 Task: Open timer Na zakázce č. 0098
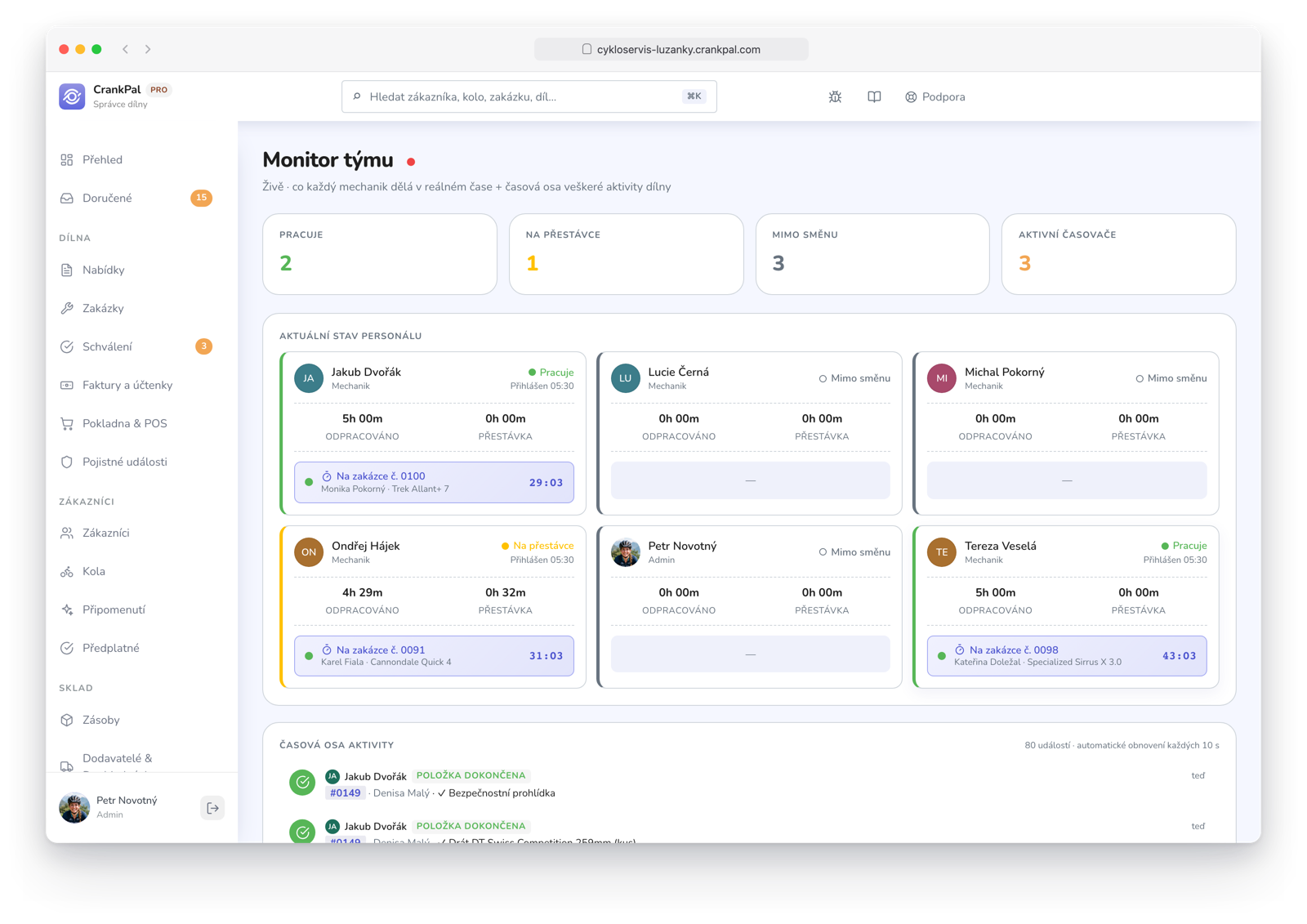pos(1067,656)
